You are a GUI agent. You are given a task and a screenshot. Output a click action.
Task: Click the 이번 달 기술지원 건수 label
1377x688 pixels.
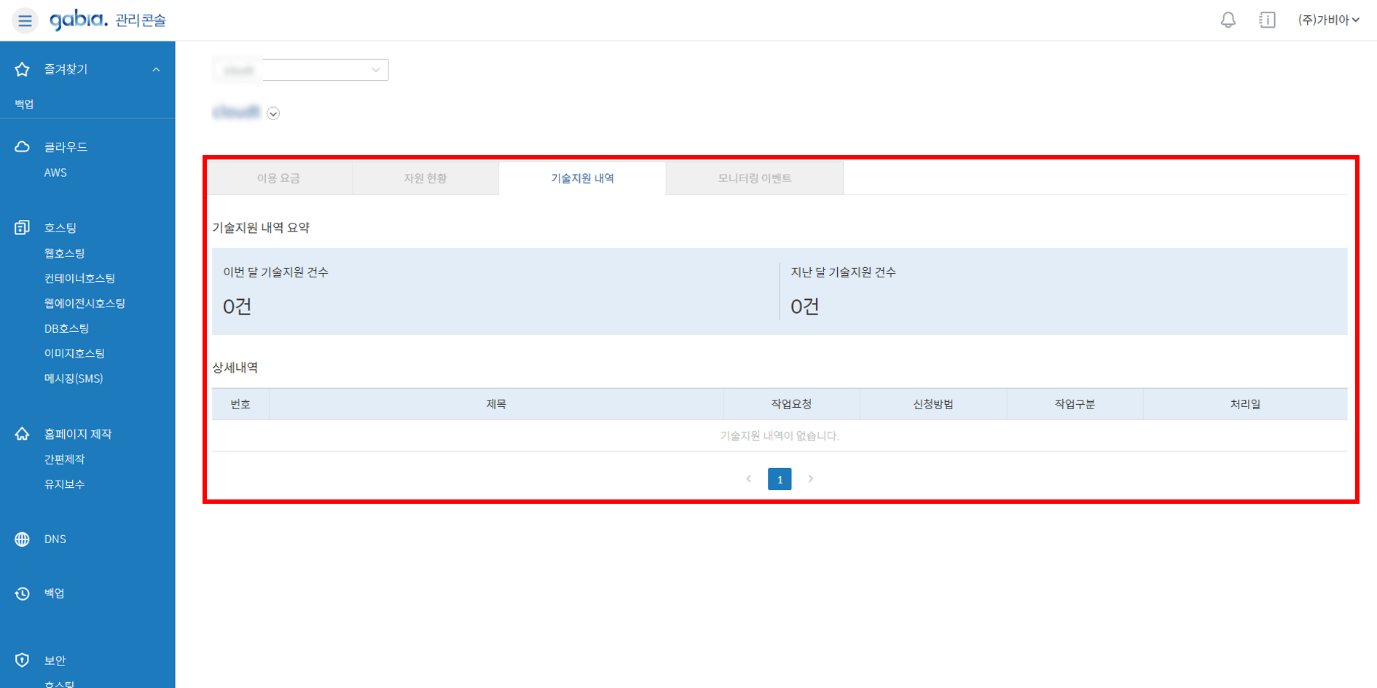coord(276,272)
